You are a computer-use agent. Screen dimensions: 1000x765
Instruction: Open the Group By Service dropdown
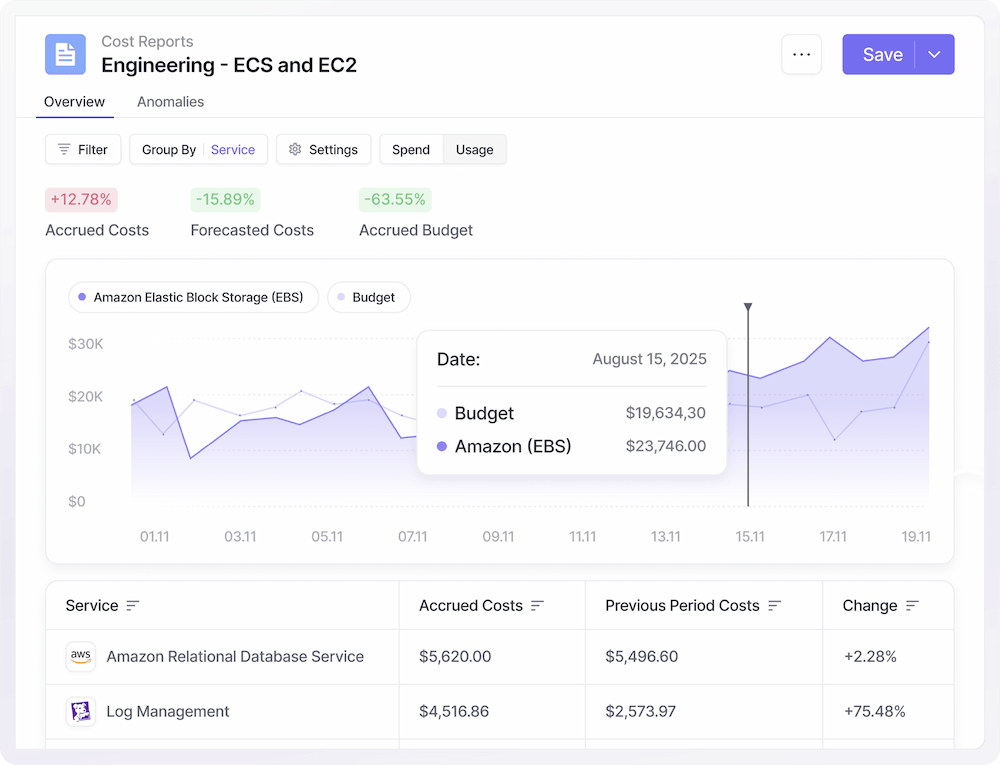[x=198, y=150]
